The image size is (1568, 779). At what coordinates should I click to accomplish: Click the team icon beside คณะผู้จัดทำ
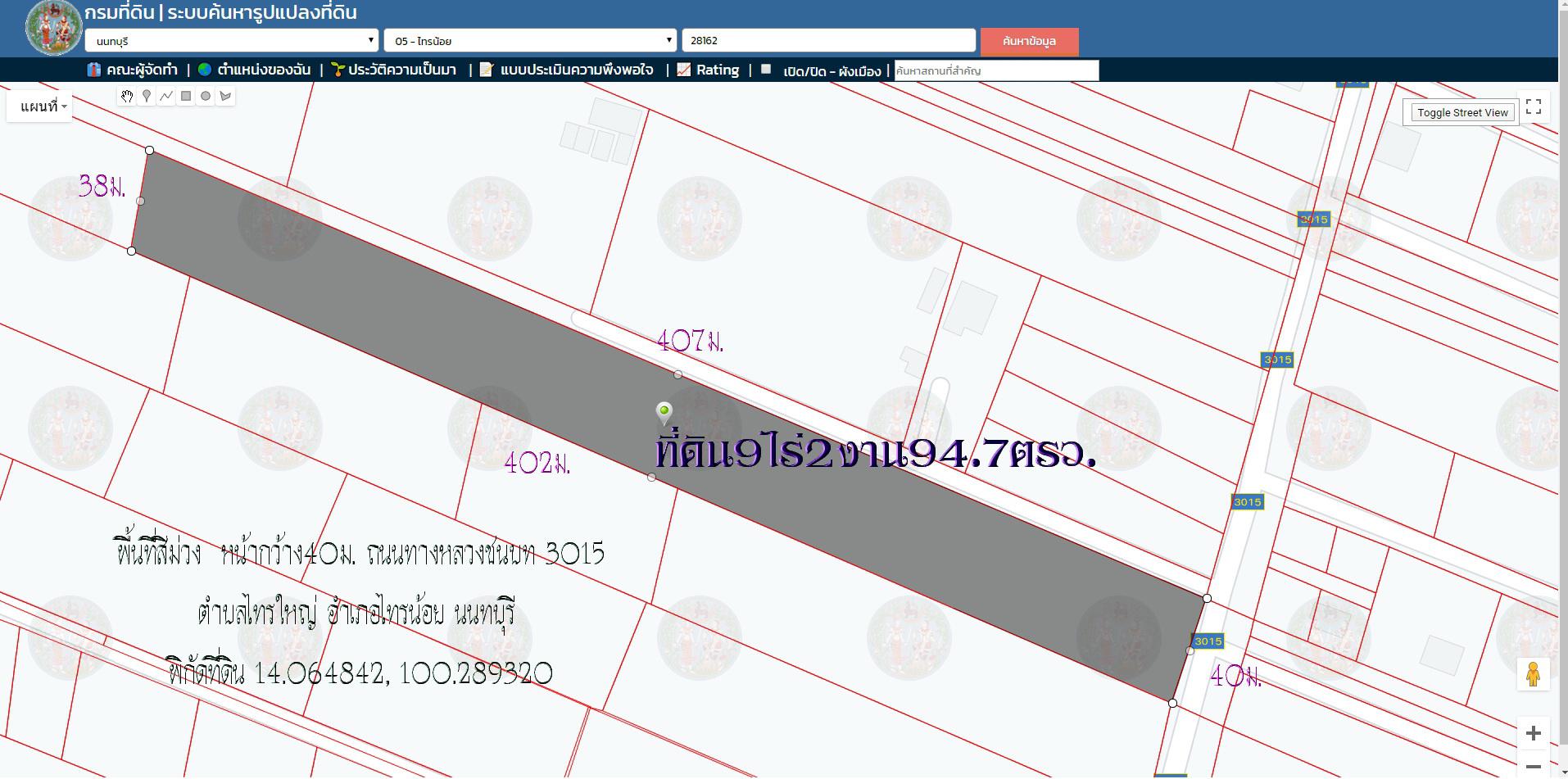[x=94, y=70]
